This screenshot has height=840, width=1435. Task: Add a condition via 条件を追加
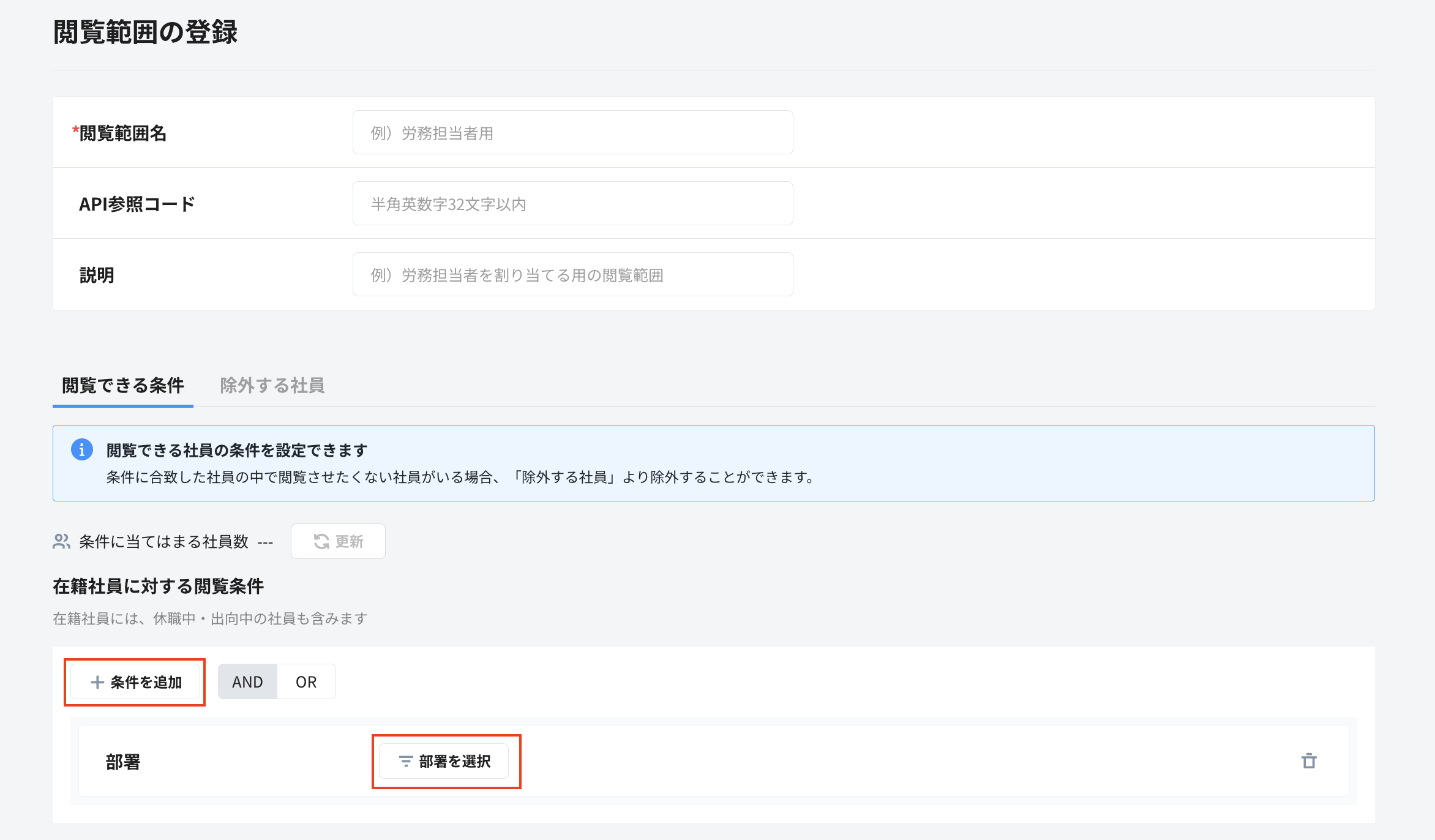[x=135, y=682]
